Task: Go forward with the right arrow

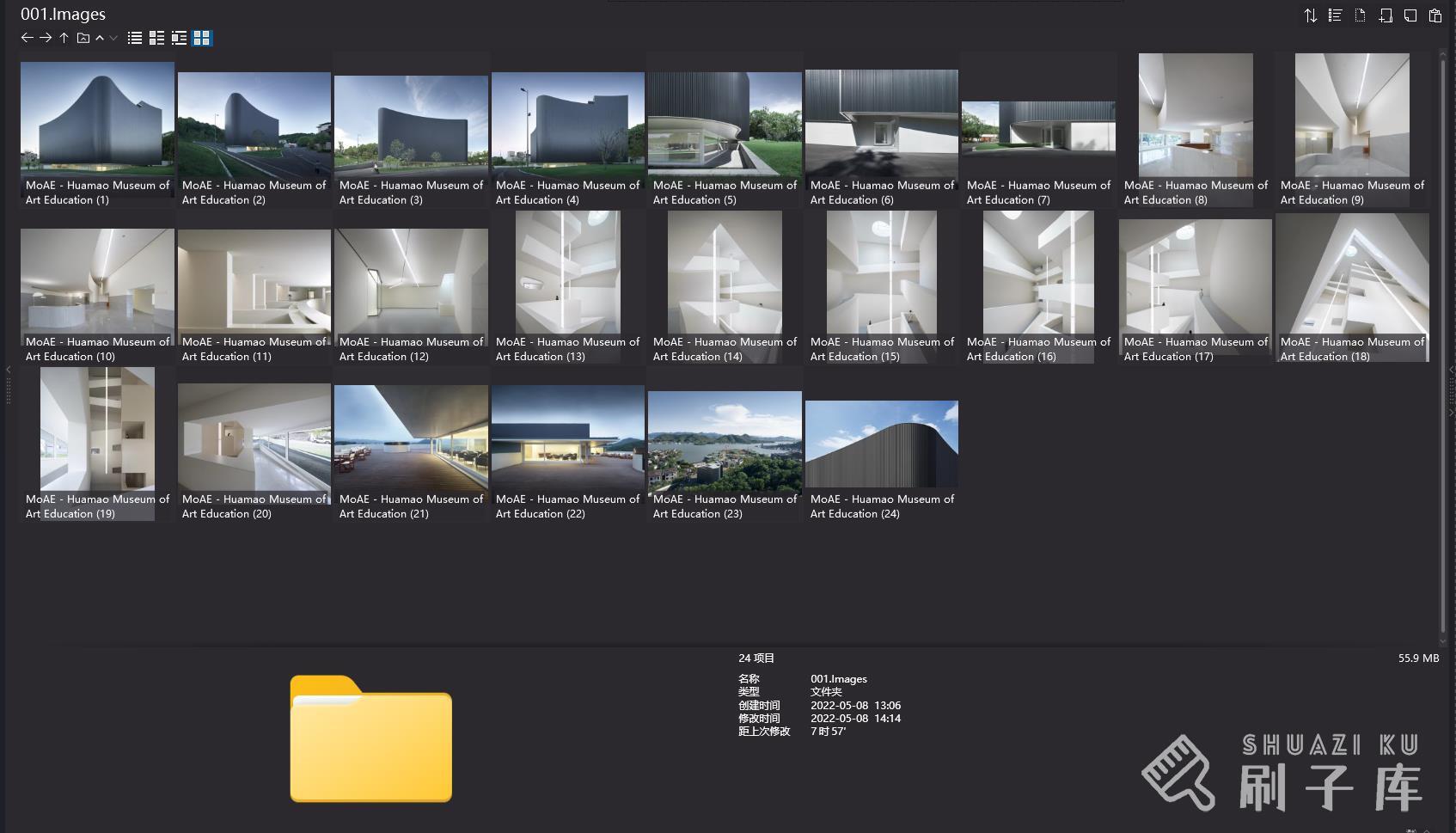Action: pos(46,38)
